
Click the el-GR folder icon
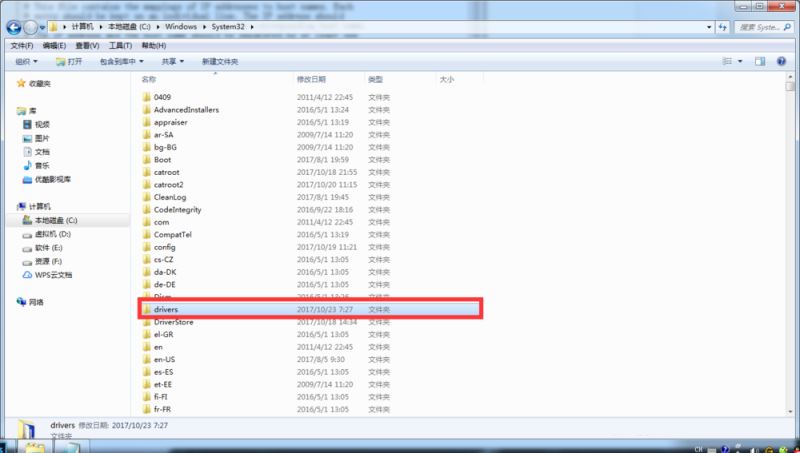[x=147, y=335]
